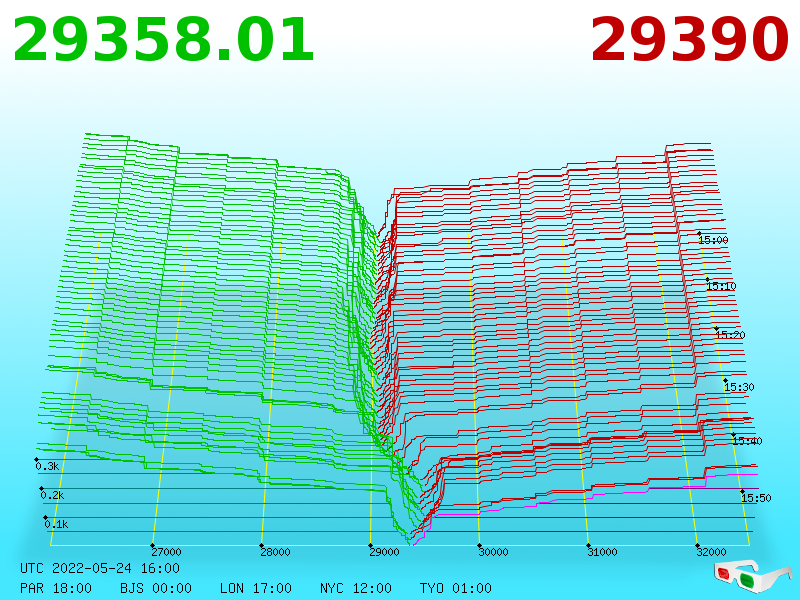This screenshot has width=800, height=600.
Task: Click the red ask price 29390
Action: 689,40
